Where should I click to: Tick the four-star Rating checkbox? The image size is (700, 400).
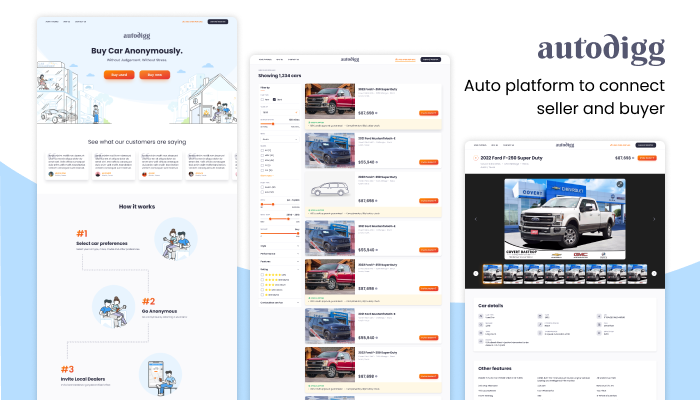(262, 280)
